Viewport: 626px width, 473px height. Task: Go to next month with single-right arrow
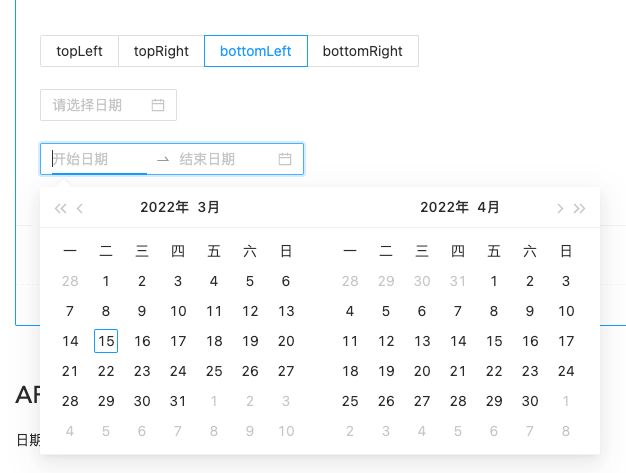coord(560,208)
